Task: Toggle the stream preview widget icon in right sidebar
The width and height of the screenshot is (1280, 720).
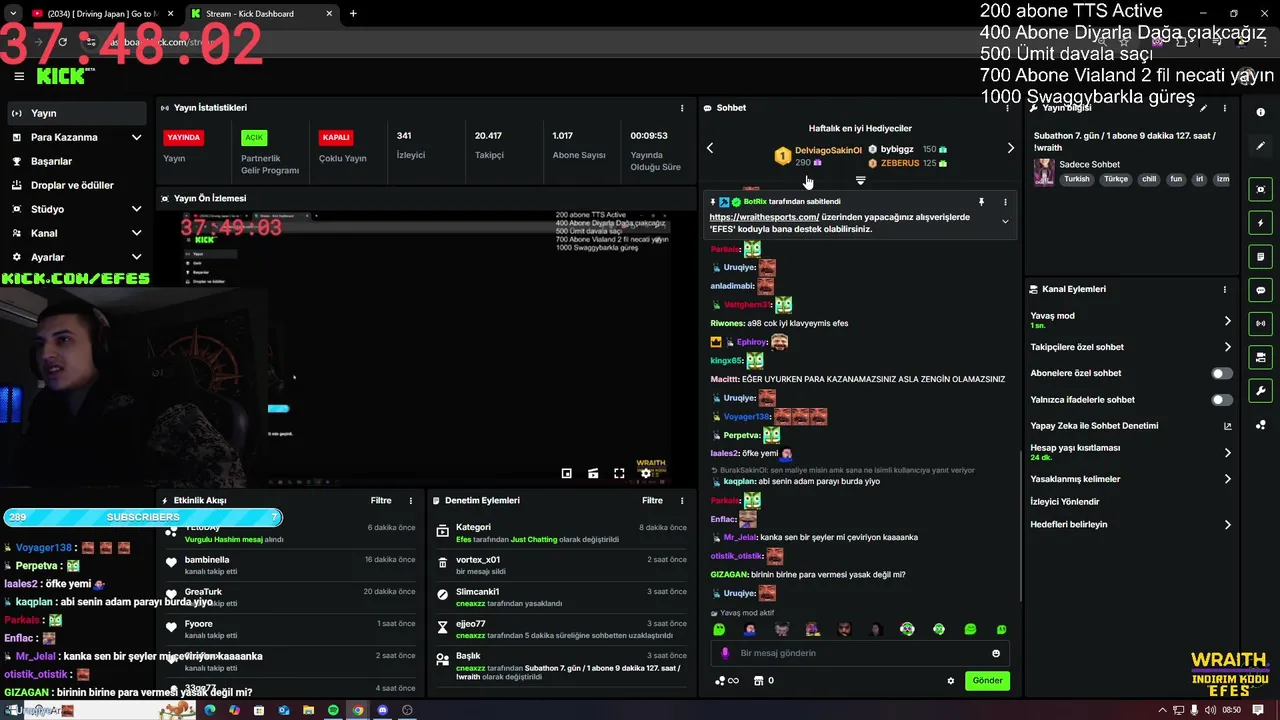Action: [x=1261, y=189]
